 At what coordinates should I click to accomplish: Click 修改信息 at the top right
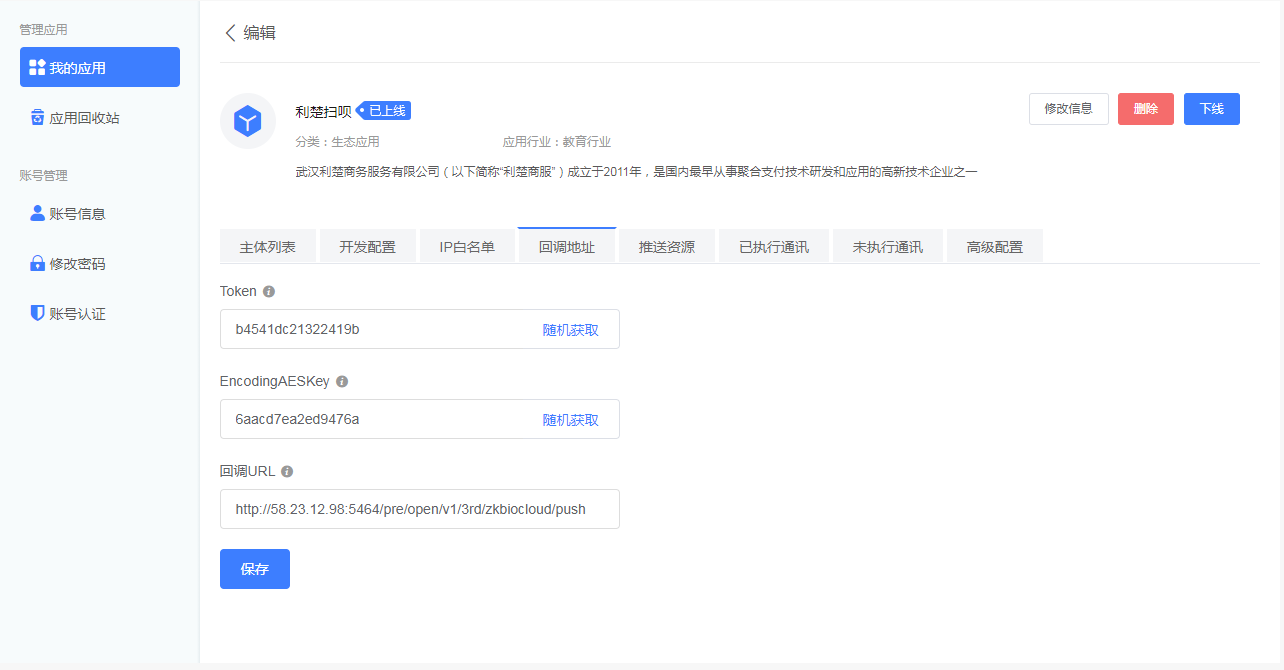pyautogui.click(x=1068, y=109)
